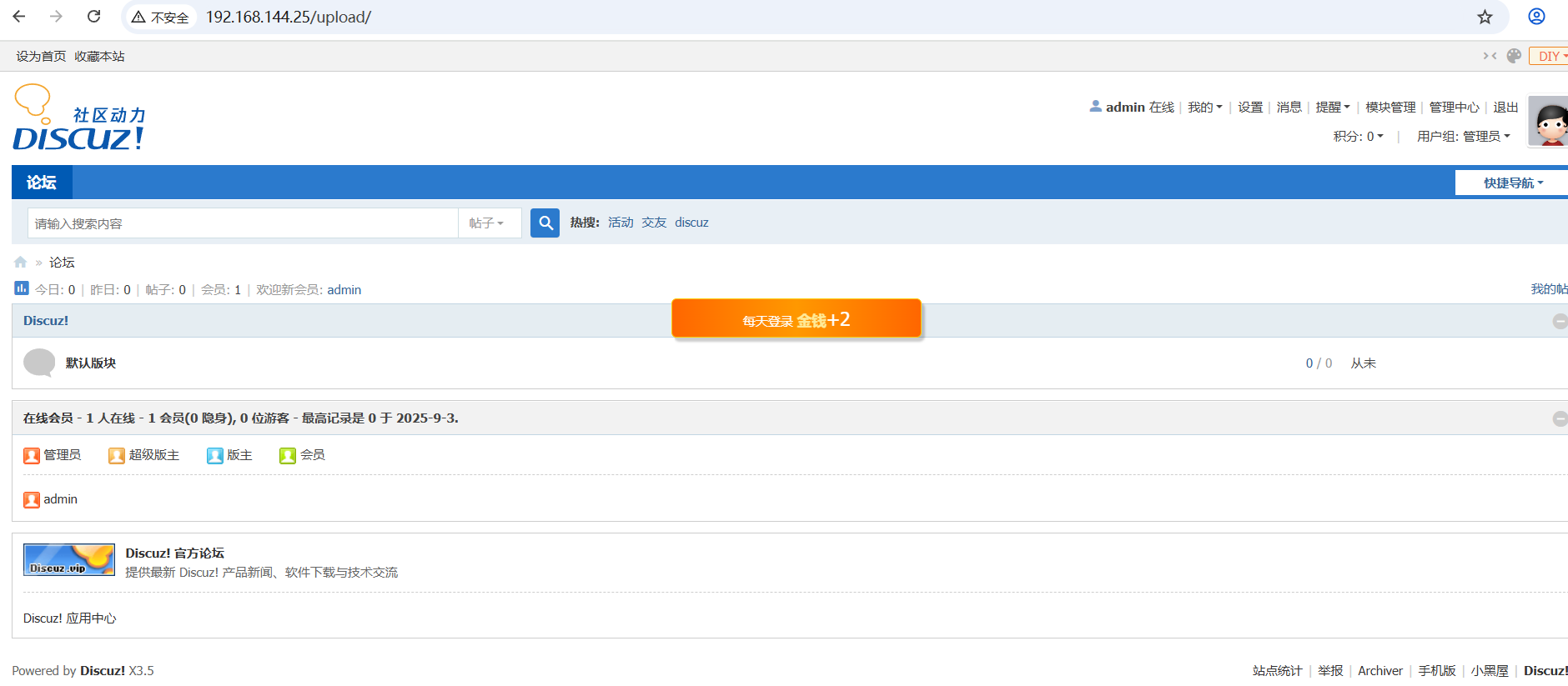Click the browser address bar URL
Image resolution: width=1568 pixels, height=686 pixels.
(289, 17)
